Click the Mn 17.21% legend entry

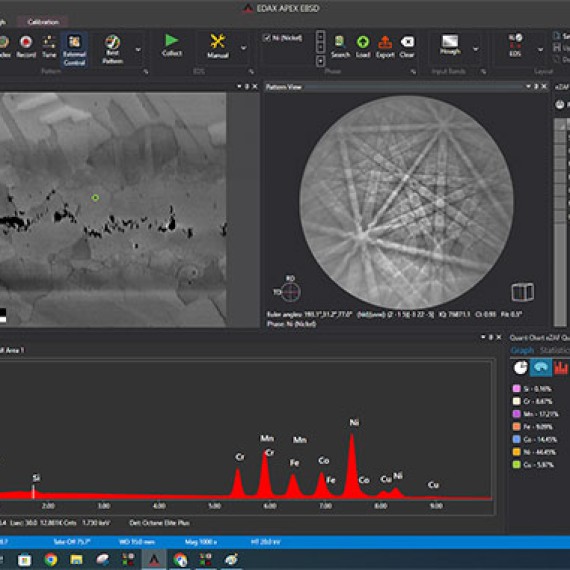tap(536, 414)
